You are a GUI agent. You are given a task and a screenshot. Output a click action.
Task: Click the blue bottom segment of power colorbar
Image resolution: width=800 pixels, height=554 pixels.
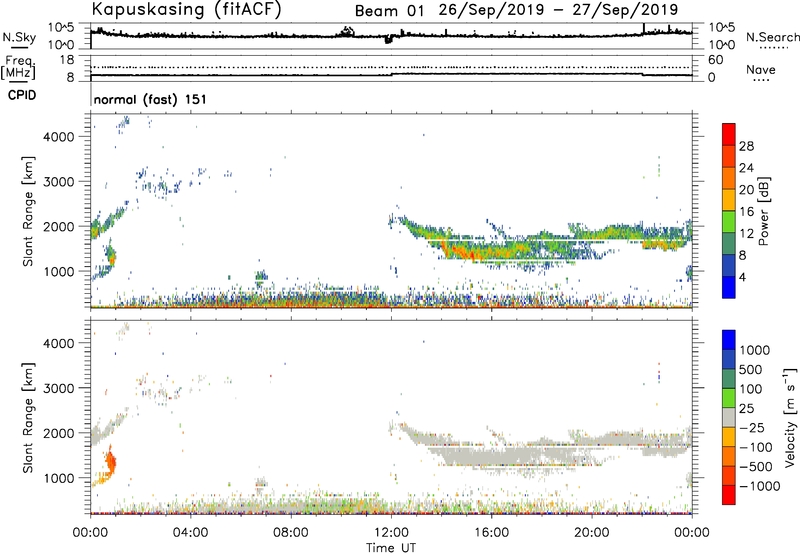(729, 287)
